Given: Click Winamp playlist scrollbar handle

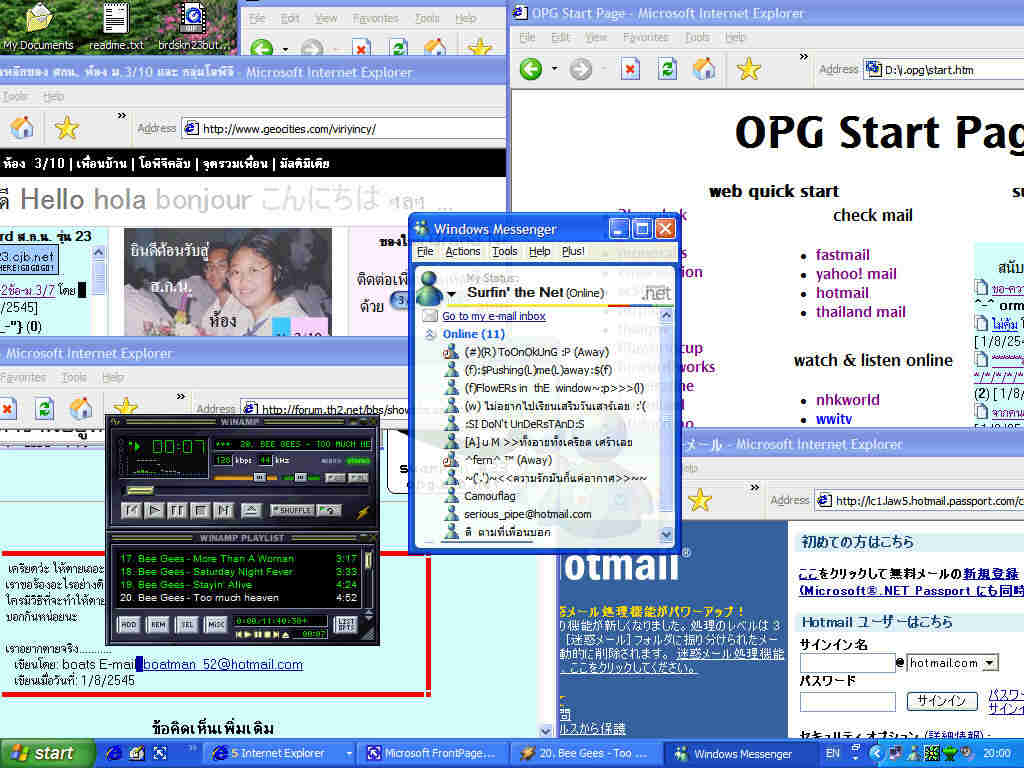Looking at the screenshot, I should coord(368,560).
